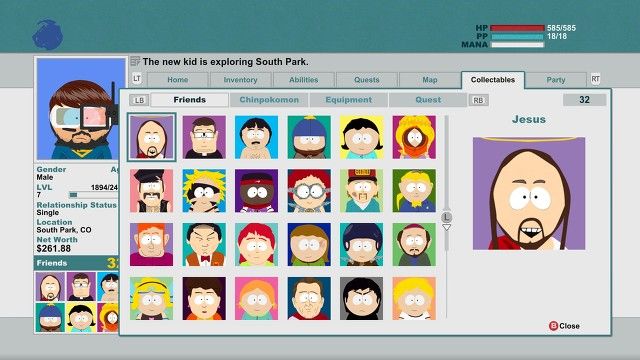Select the Collectables tab
This screenshot has width=640, height=360.
pos(493,80)
